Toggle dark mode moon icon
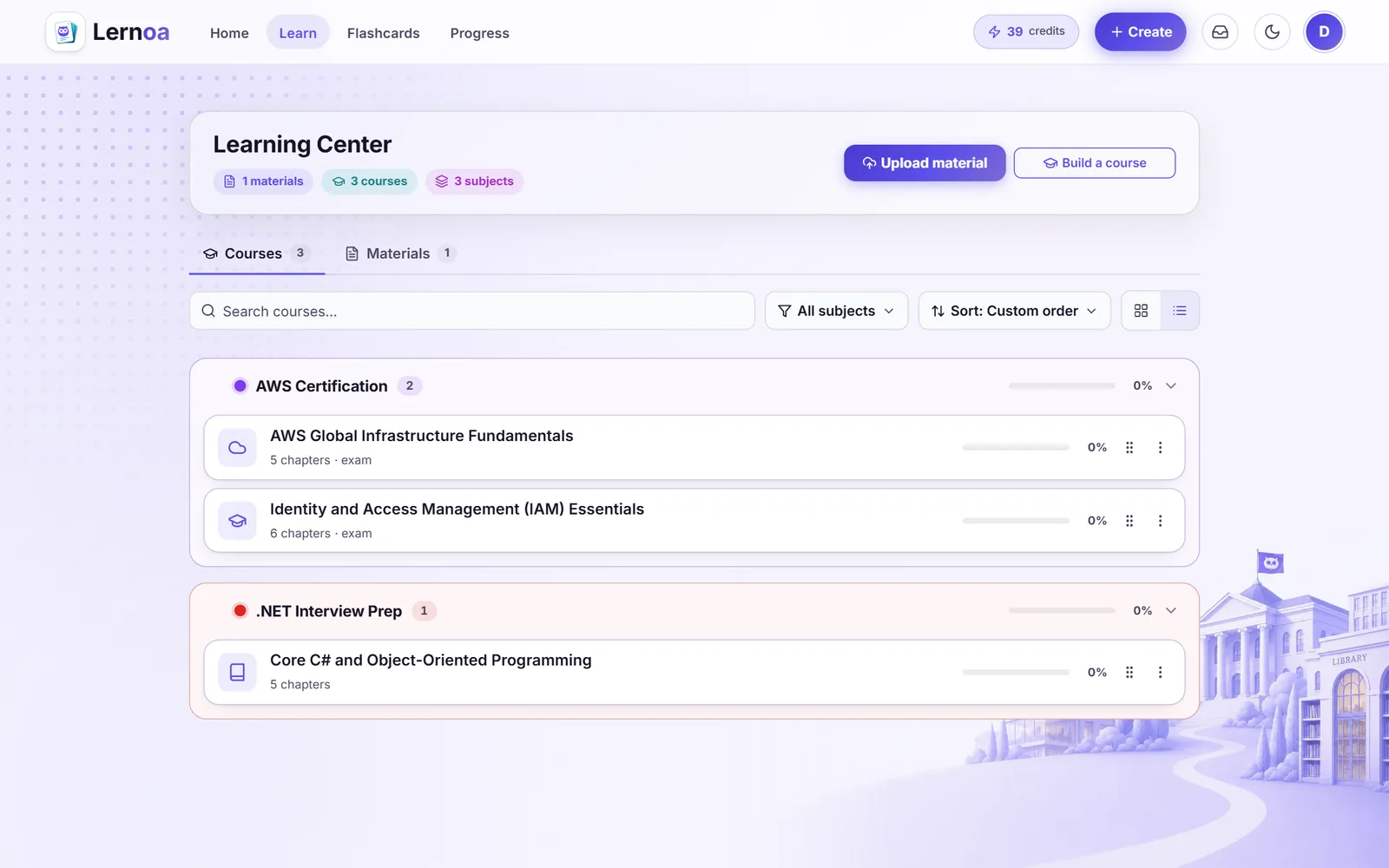The width and height of the screenshot is (1389, 868). (x=1272, y=32)
